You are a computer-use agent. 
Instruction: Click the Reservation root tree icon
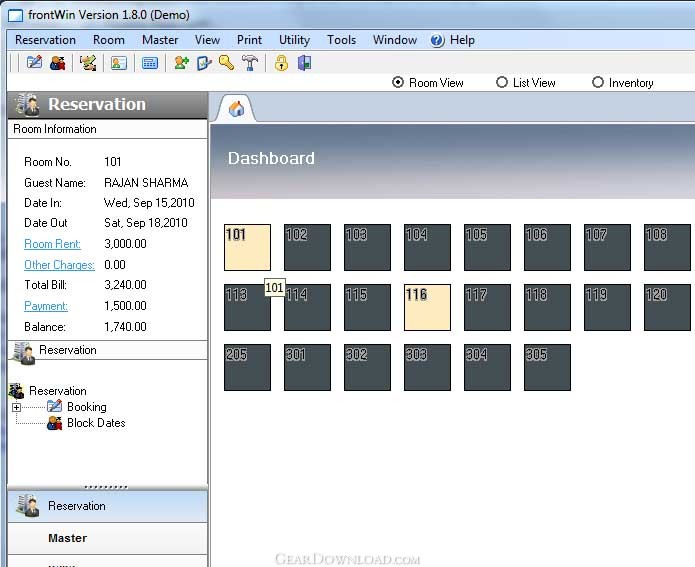[16, 391]
